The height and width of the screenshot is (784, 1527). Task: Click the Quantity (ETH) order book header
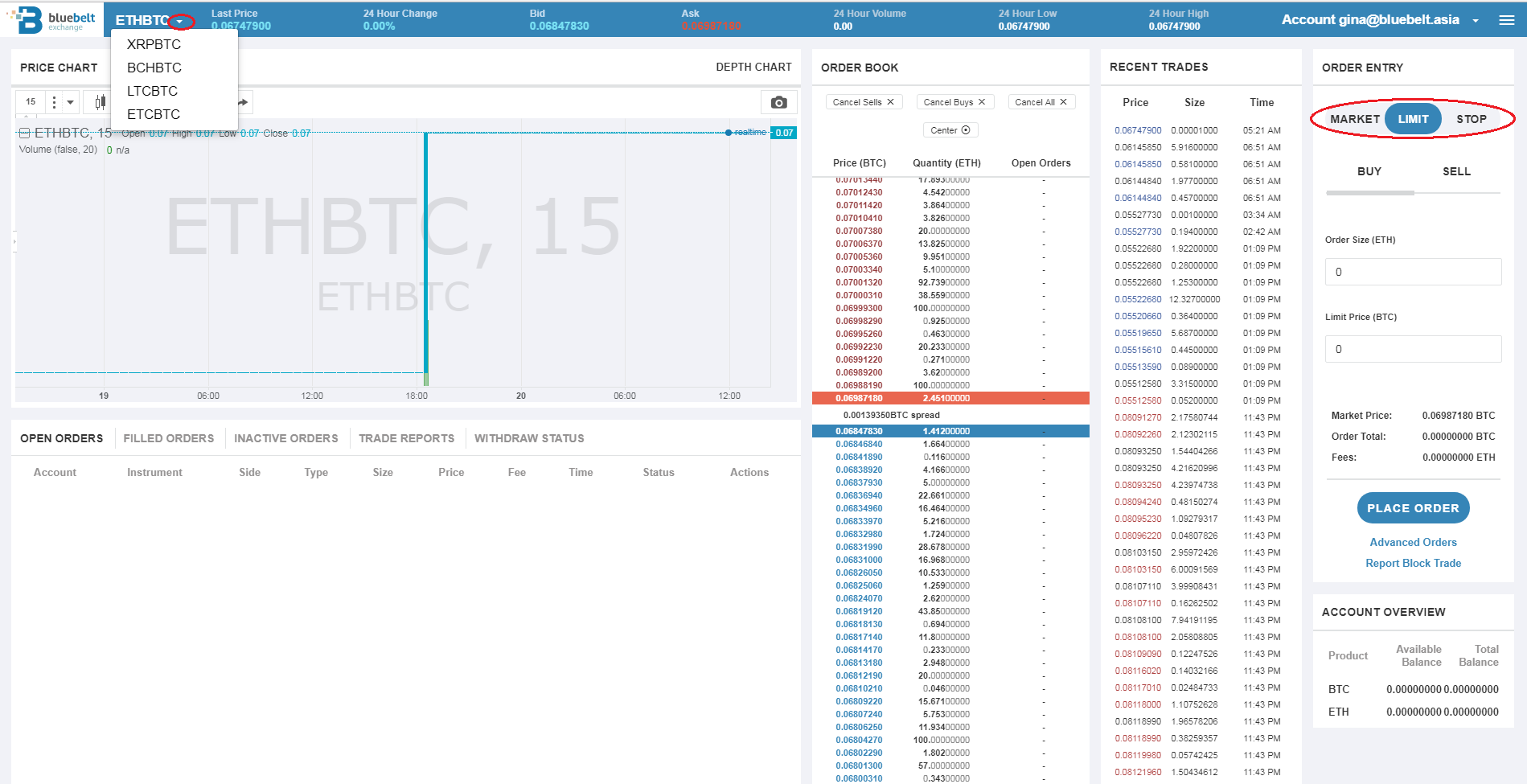coord(946,163)
